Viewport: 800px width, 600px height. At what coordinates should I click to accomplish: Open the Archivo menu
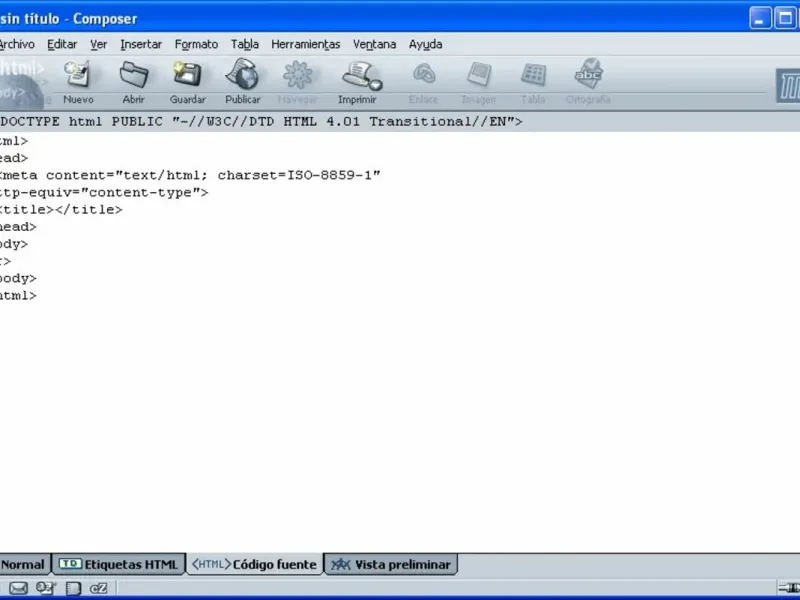[x=17, y=44]
